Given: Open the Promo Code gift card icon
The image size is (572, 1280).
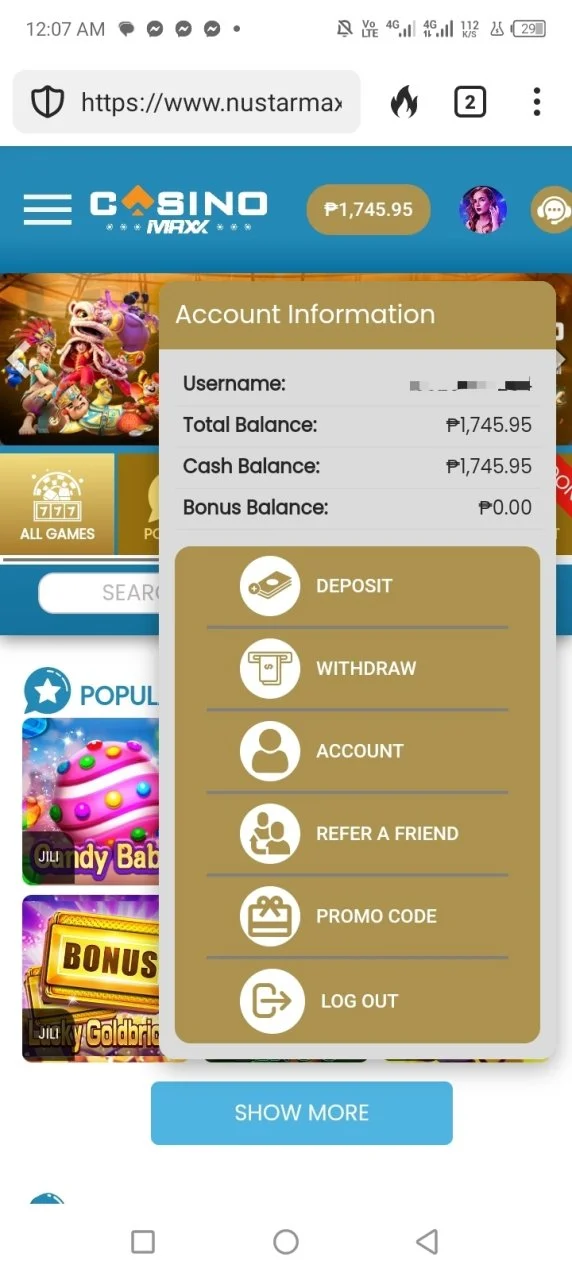Looking at the screenshot, I should [x=272, y=916].
